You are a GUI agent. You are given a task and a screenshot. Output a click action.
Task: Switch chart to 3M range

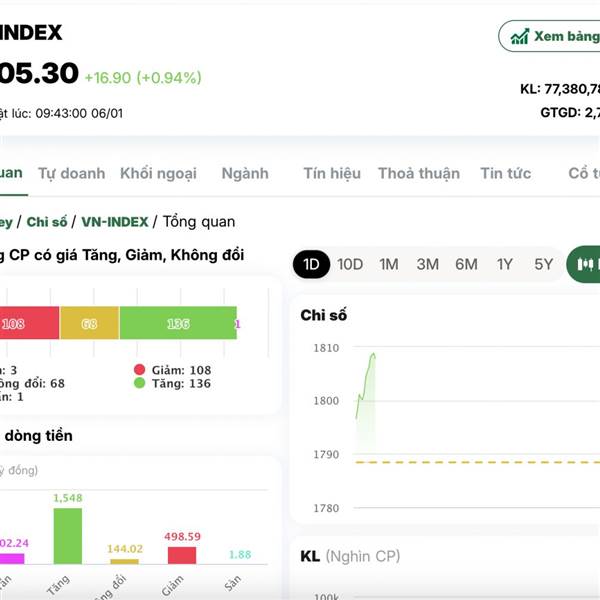pos(427,264)
